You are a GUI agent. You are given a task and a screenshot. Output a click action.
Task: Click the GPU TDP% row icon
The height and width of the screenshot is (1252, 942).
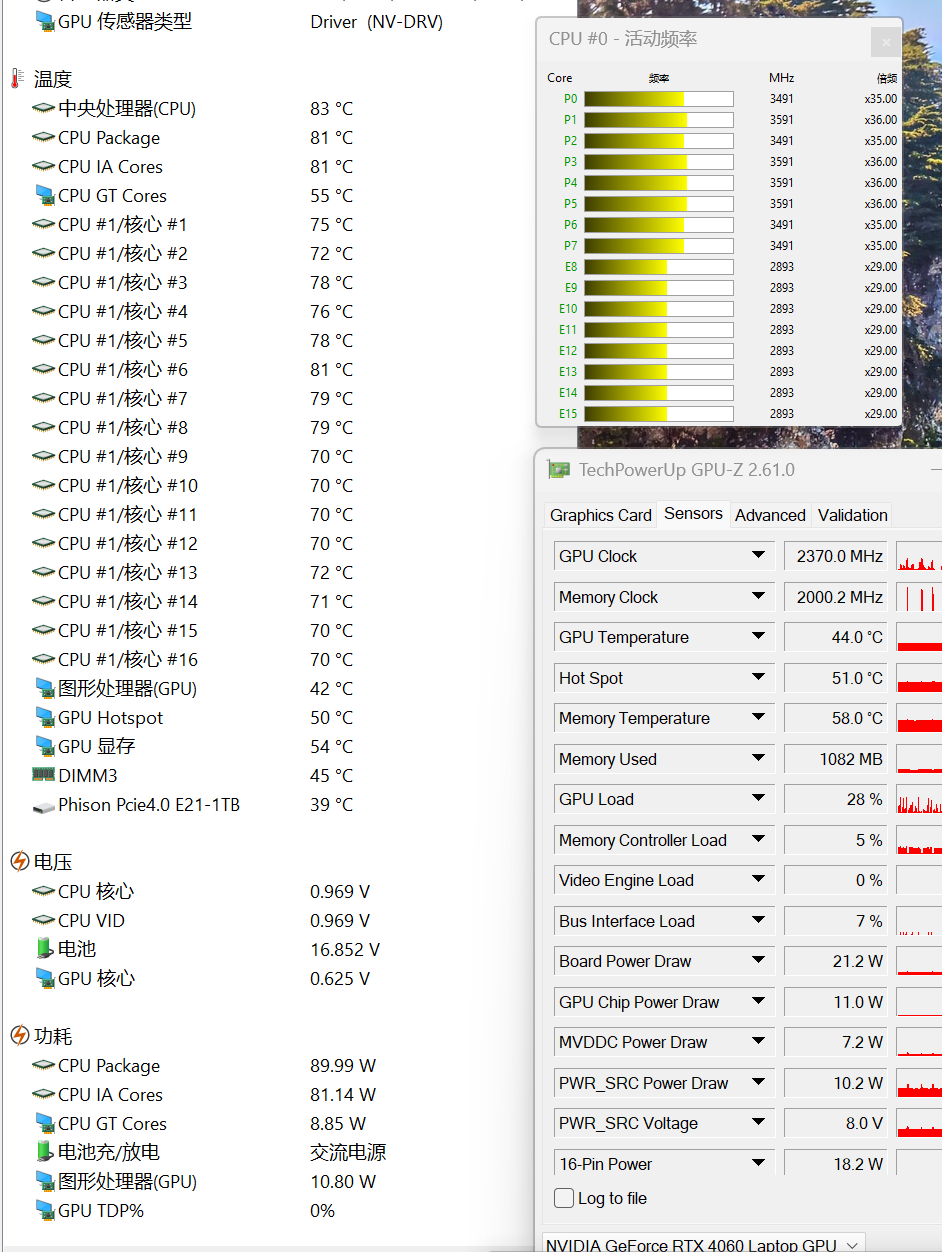pyautogui.click(x=44, y=1210)
